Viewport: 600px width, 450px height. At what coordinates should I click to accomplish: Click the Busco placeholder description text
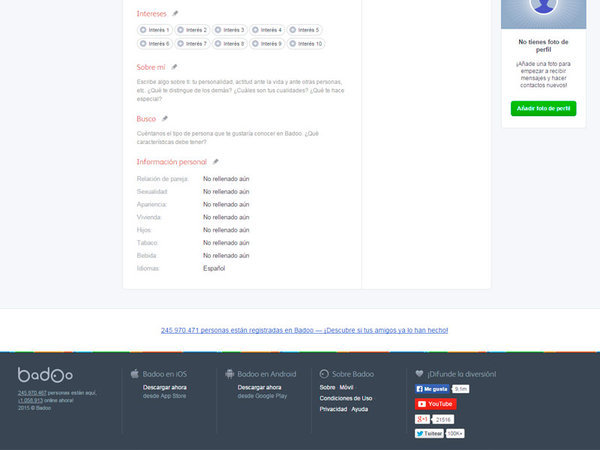228,138
